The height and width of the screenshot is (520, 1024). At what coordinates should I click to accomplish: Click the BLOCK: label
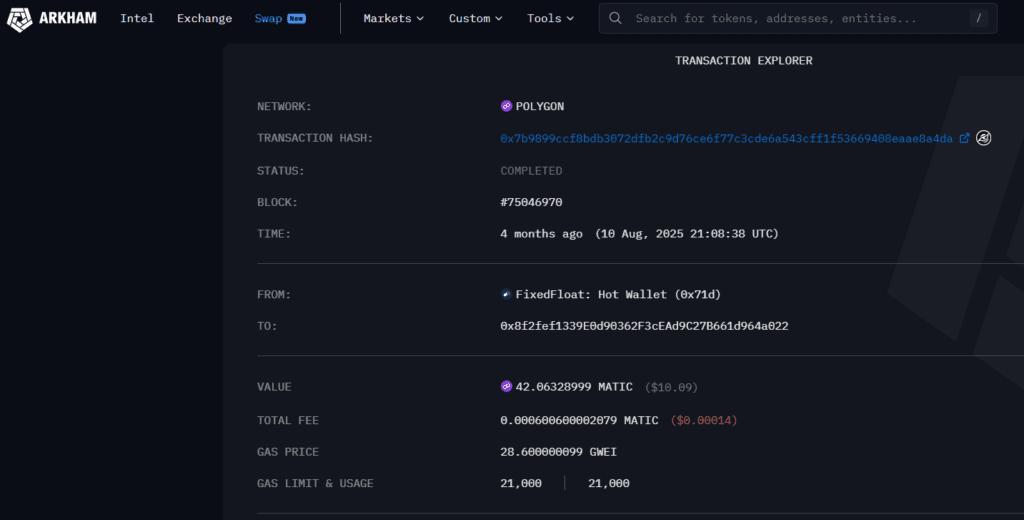click(x=278, y=202)
